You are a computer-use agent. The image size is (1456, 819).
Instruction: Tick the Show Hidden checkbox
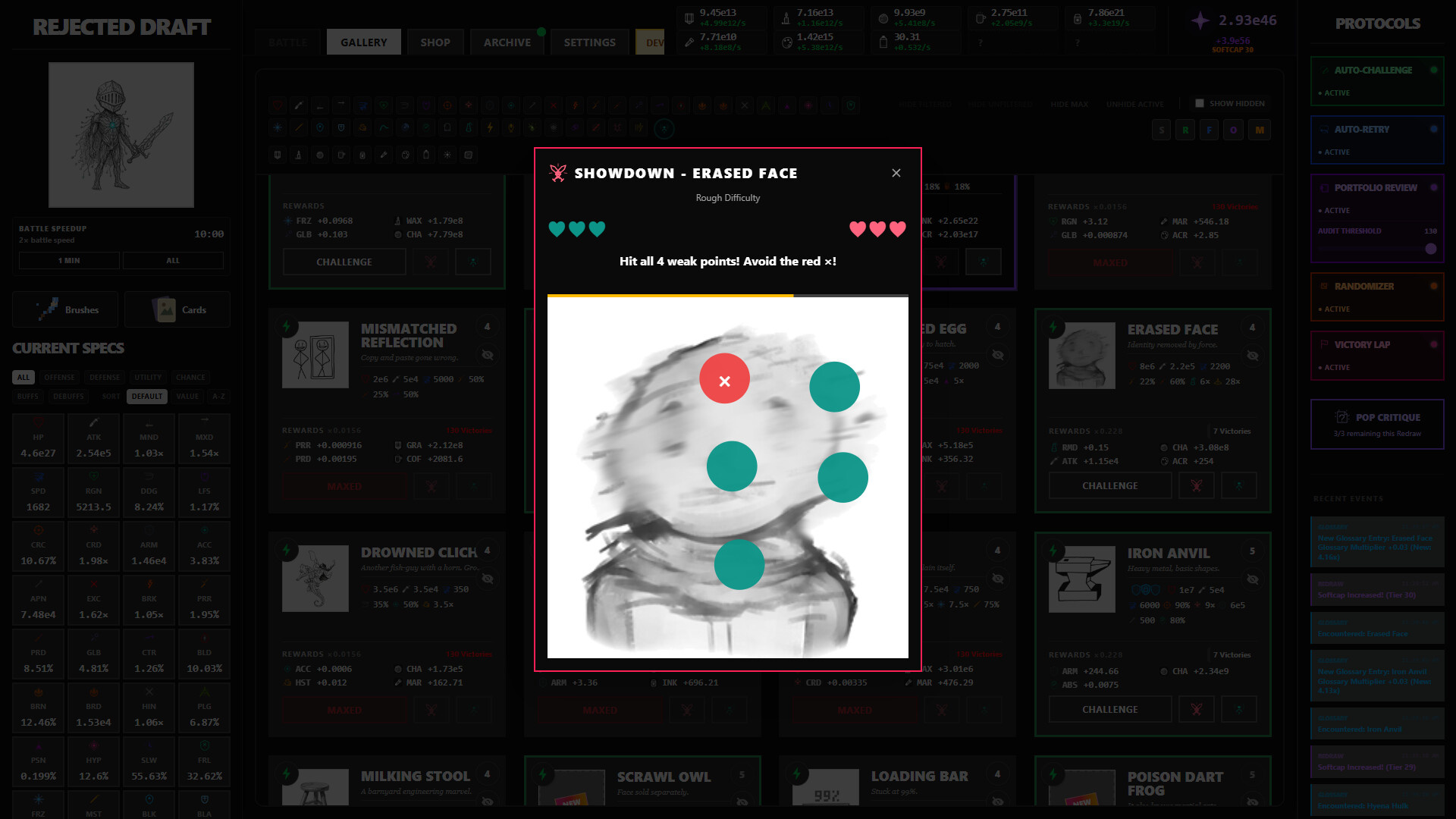pyautogui.click(x=1200, y=103)
